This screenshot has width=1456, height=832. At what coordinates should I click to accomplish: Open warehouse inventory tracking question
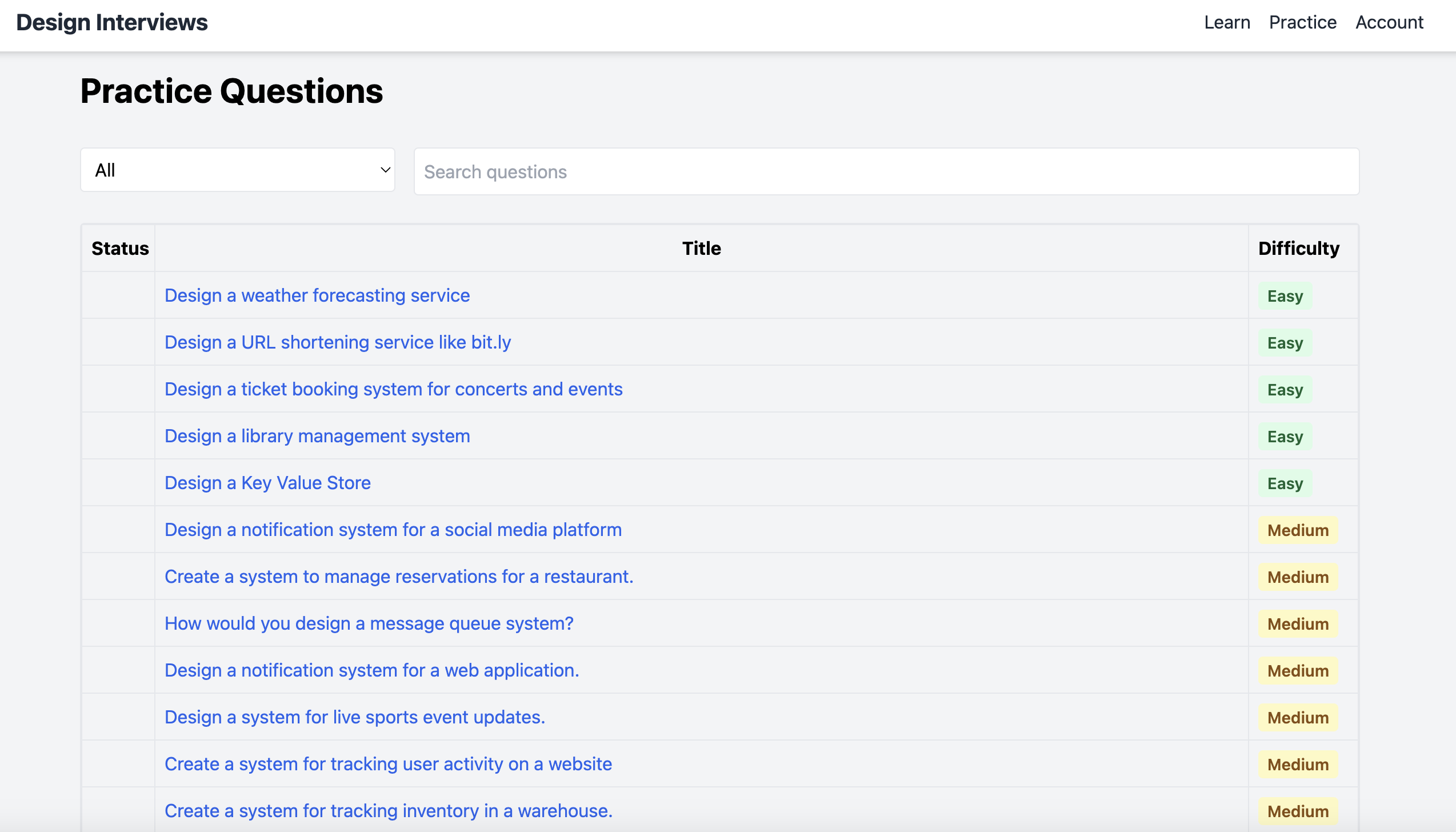388,811
